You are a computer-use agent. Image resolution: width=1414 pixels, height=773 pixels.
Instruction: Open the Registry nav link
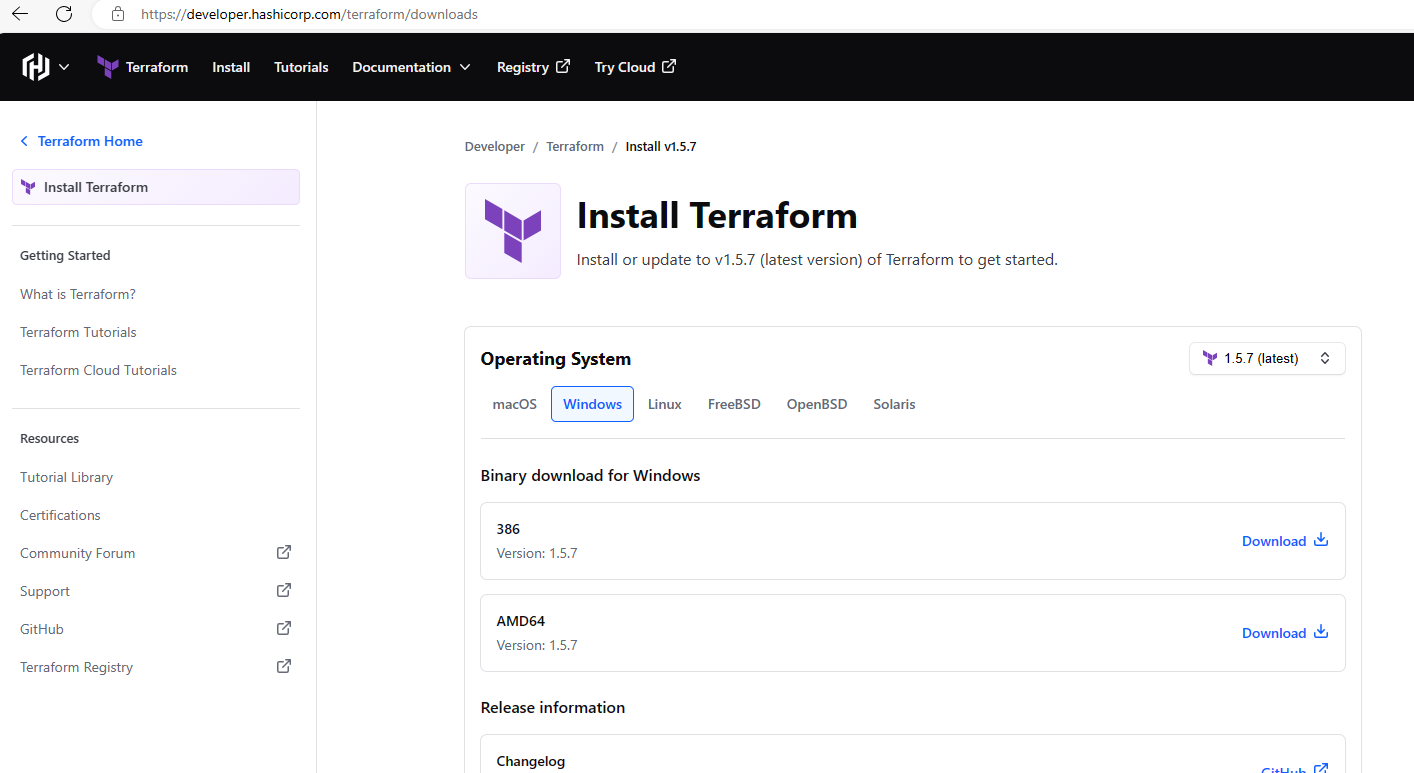533,67
